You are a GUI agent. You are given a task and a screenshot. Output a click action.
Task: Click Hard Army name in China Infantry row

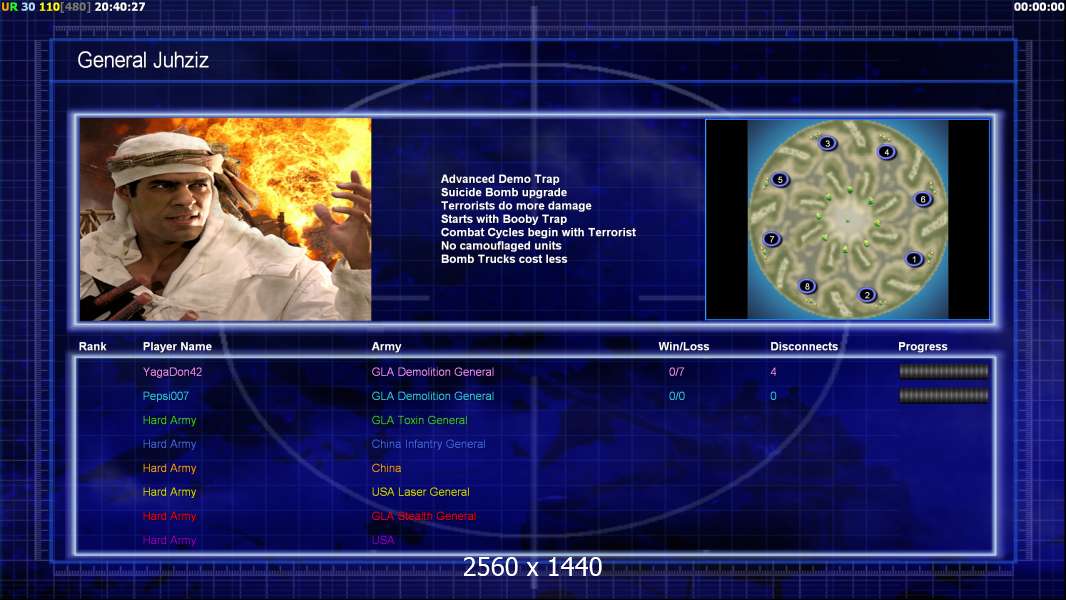pos(169,444)
